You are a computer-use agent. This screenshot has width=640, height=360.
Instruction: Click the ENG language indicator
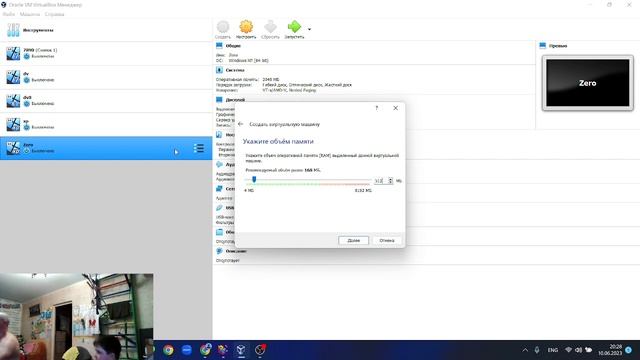tap(553, 350)
